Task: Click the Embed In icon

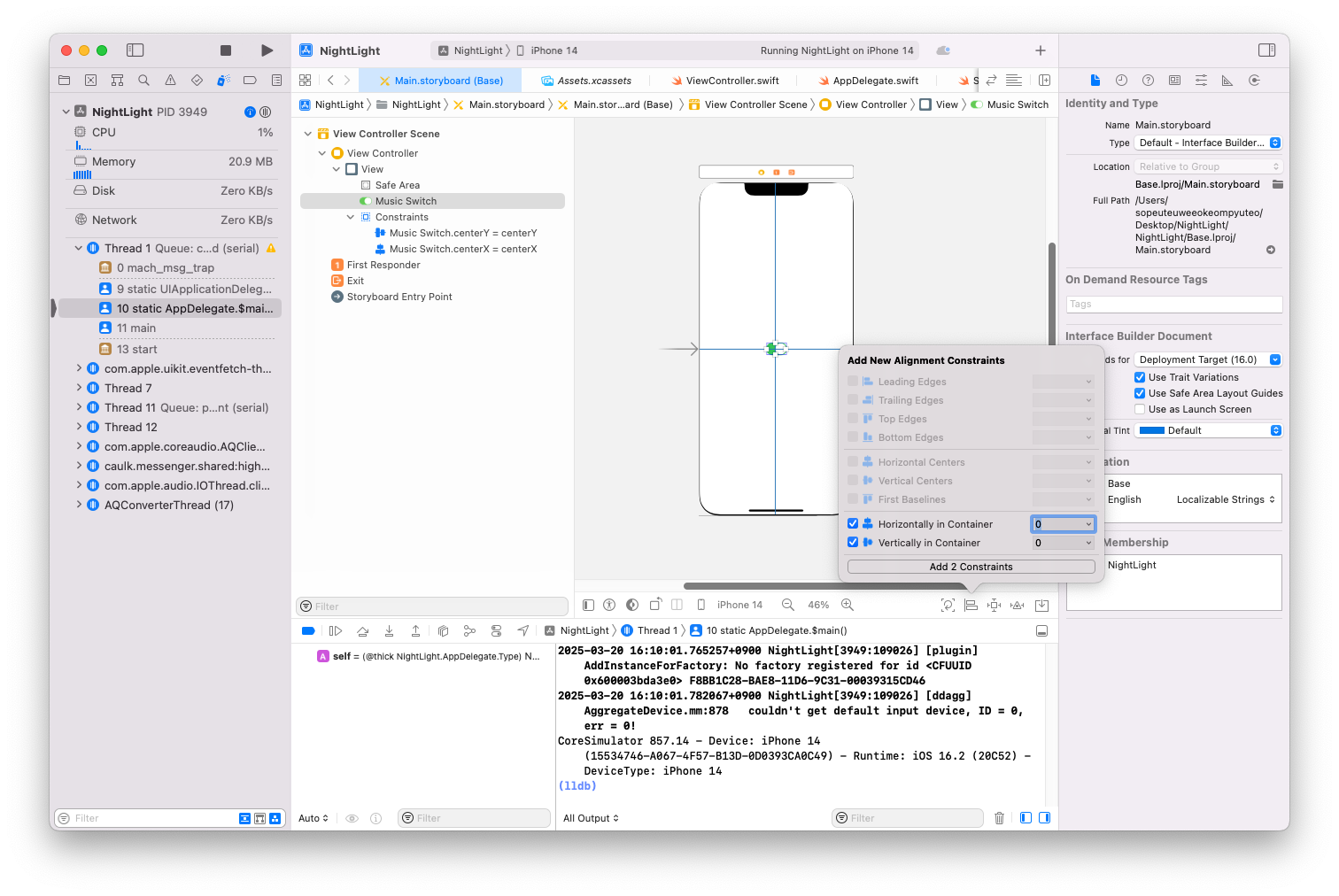Action: click(x=1041, y=605)
